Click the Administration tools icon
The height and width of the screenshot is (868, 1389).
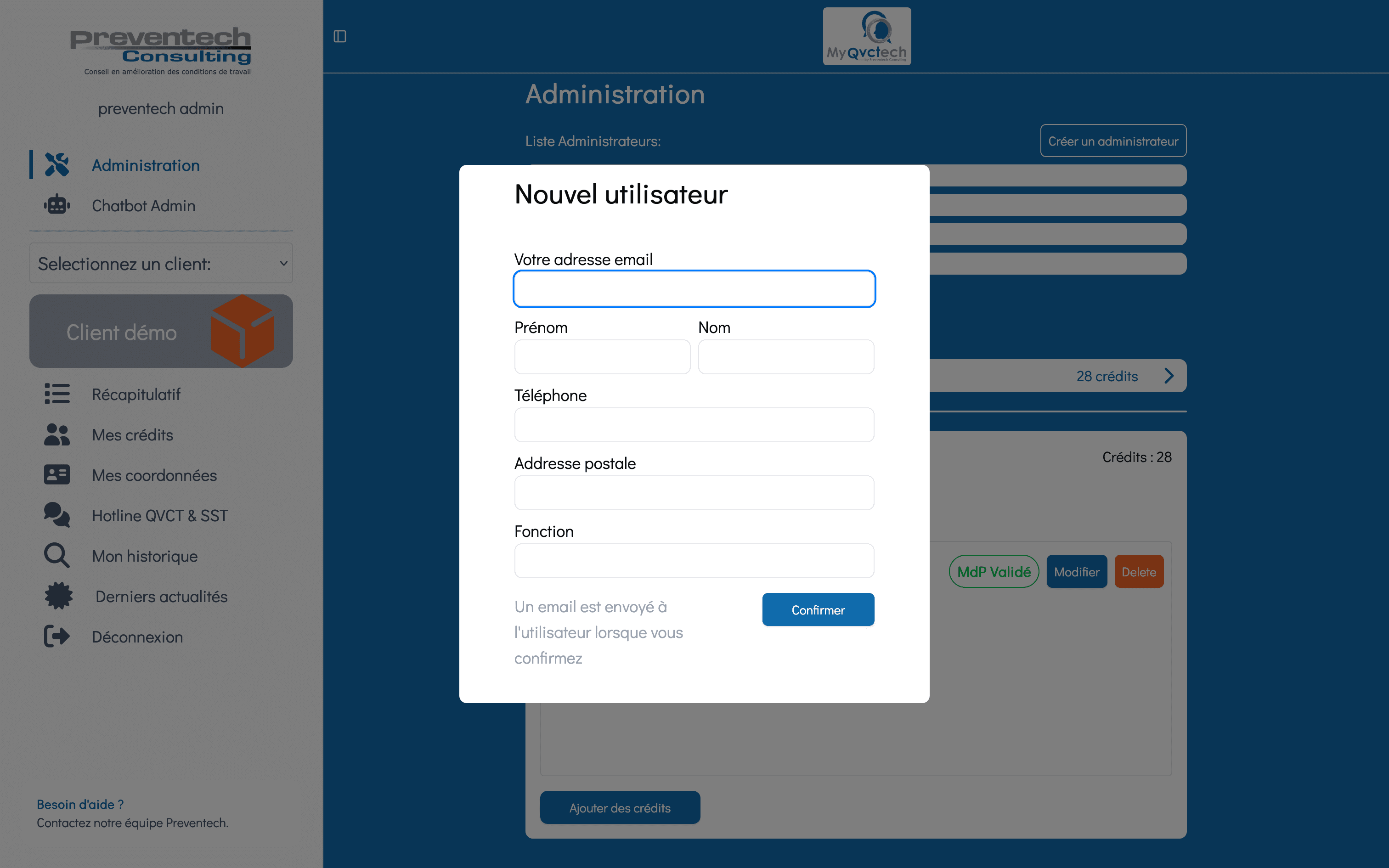[x=57, y=165]
